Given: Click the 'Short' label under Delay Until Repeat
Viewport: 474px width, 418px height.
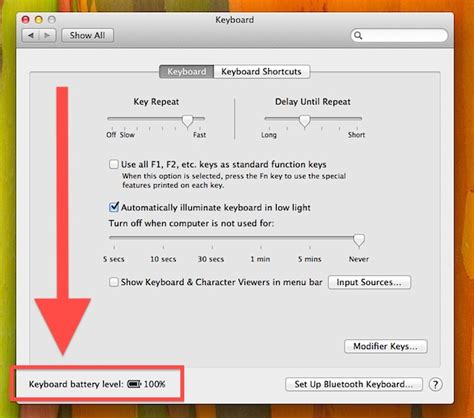Looking at the screenshot, I should 356,135.
